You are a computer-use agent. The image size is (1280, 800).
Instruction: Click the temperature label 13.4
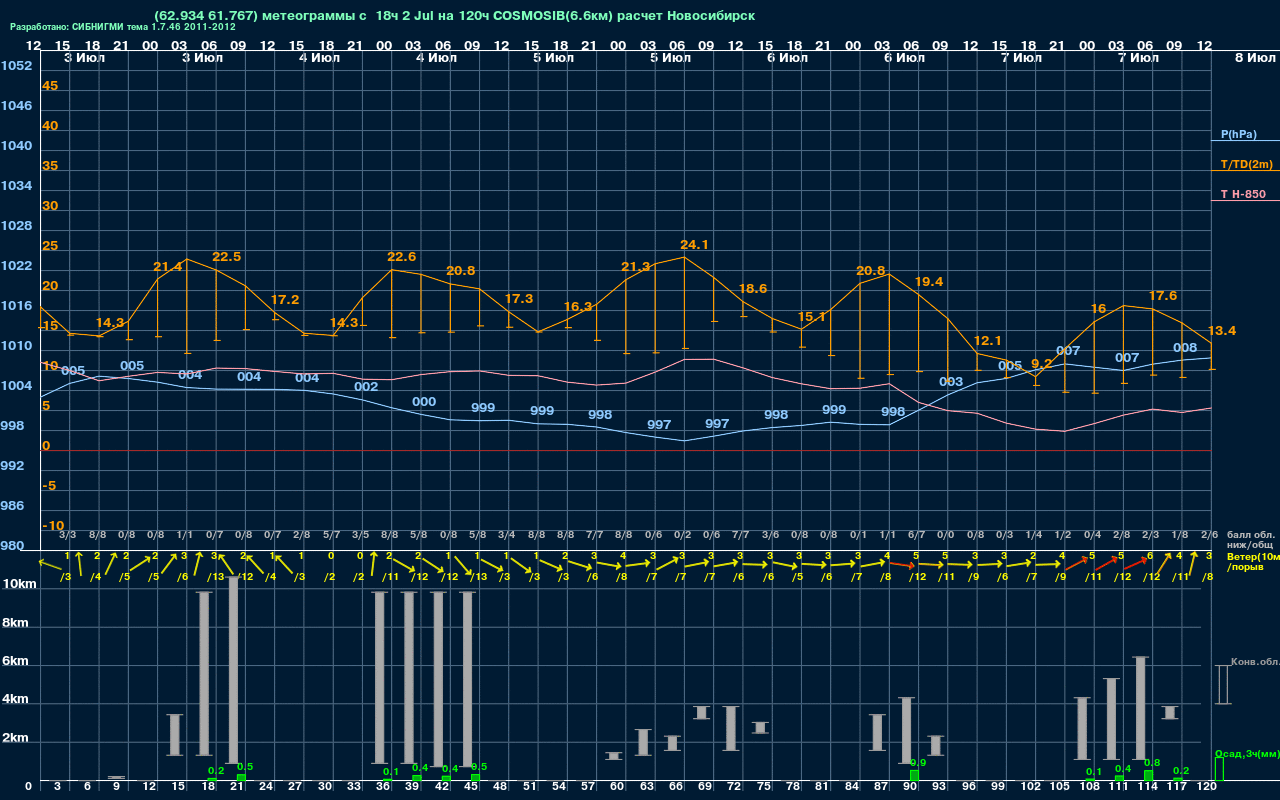click(1222, 331)
